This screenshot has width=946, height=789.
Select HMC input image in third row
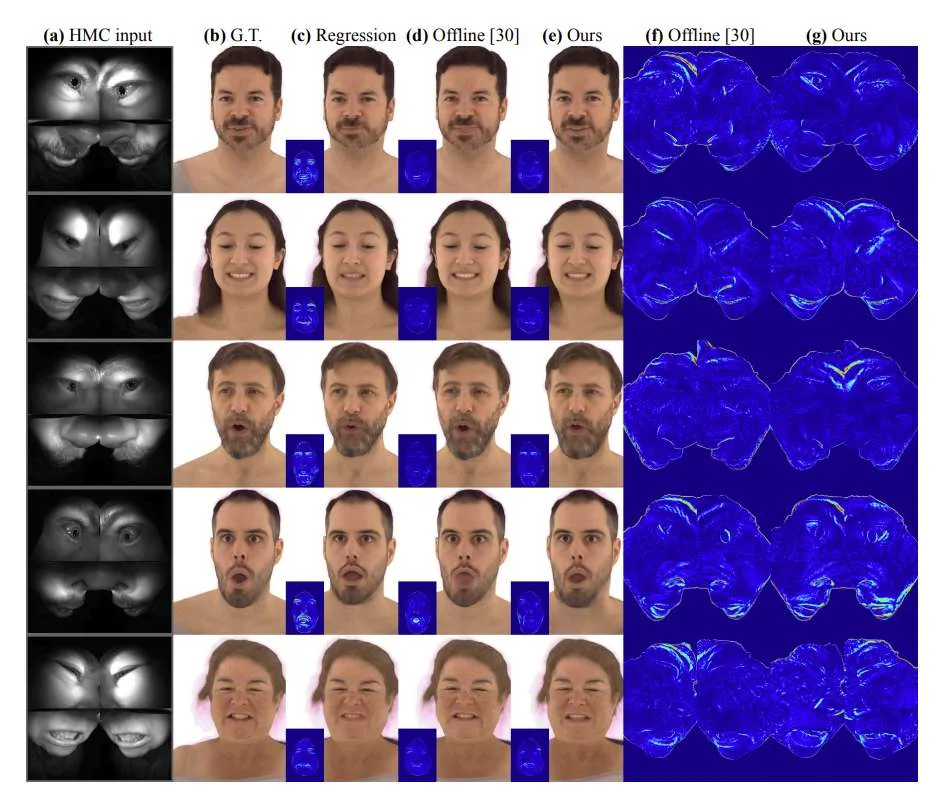pyautogui.click(x=100, y=413)
